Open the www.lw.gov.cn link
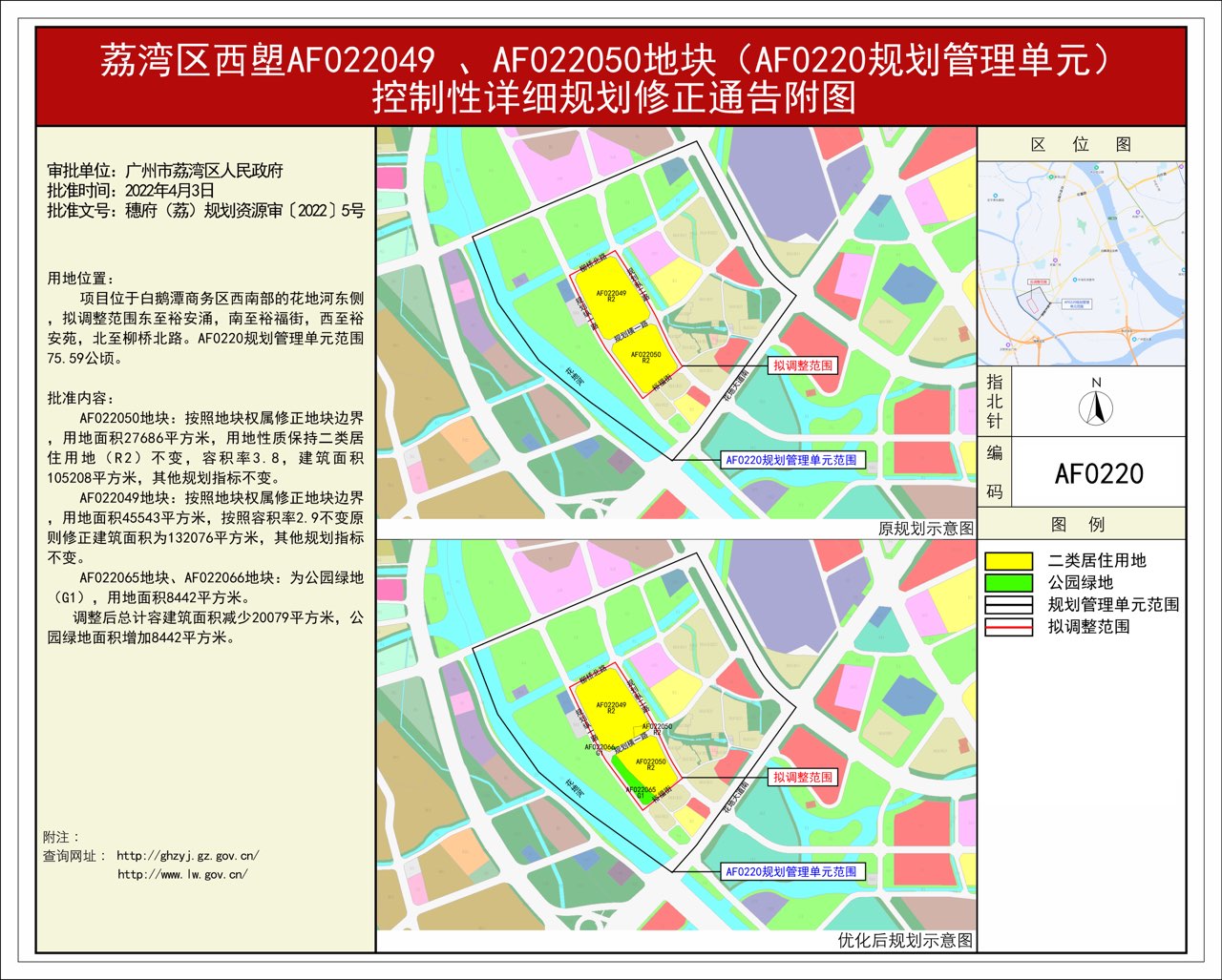The image size is (1222, 980). click(182, 874)
